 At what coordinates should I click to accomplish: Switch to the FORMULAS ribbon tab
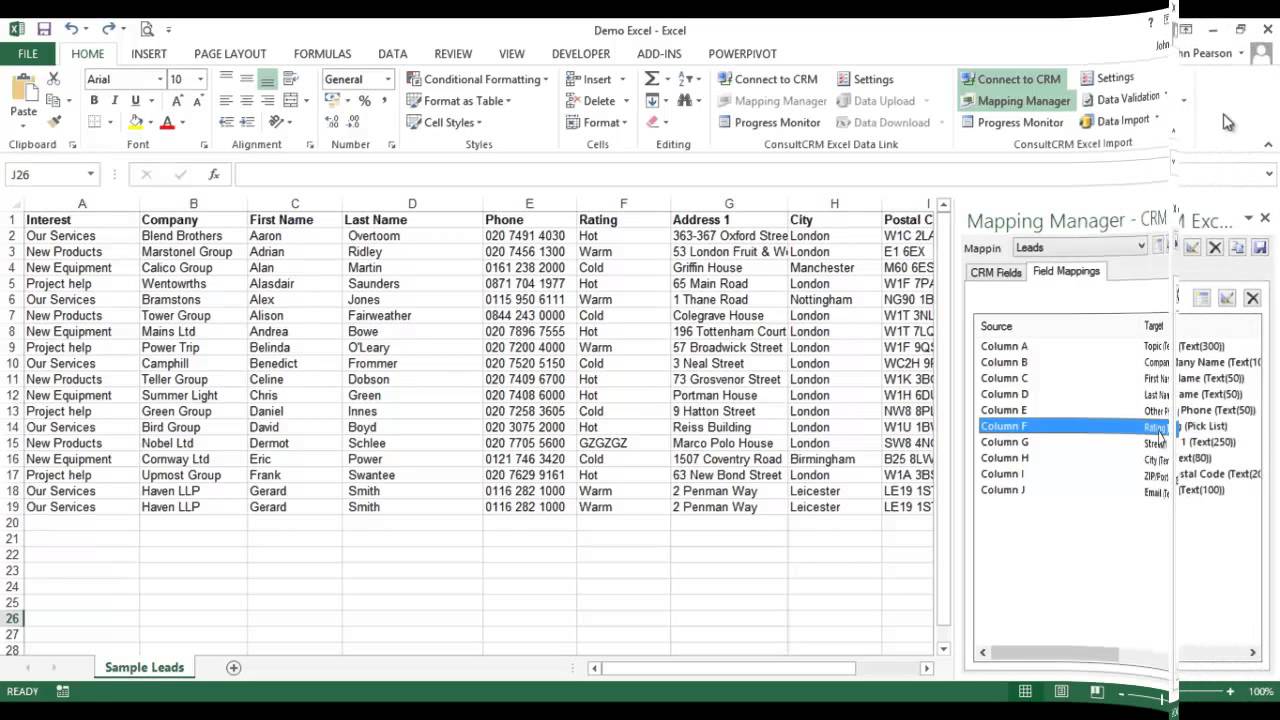pyautogui.click(x=322, y=54)
